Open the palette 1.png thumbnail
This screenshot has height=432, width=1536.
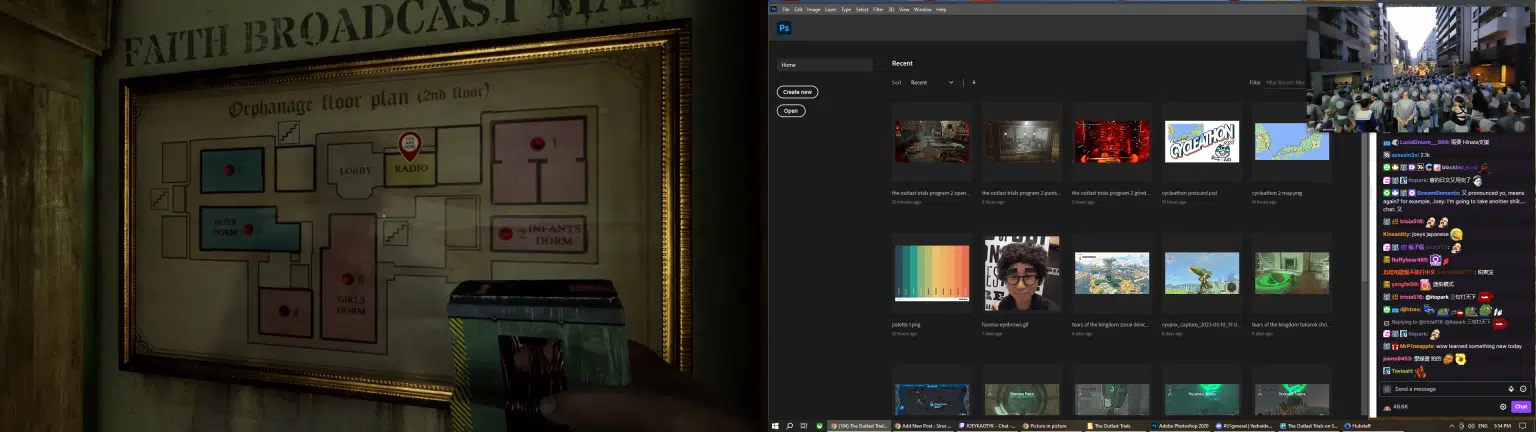click(932, 273)
